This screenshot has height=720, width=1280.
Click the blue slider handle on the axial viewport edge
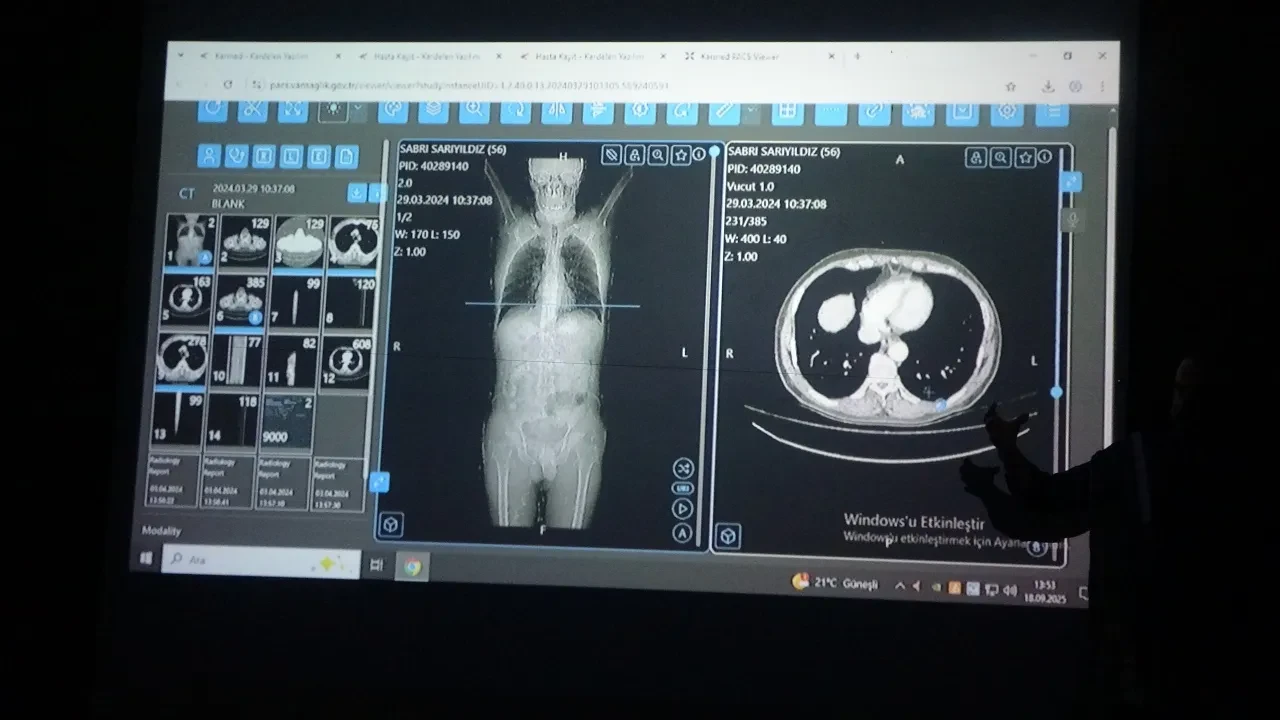pyautogui.click(x=1055, y=392)
